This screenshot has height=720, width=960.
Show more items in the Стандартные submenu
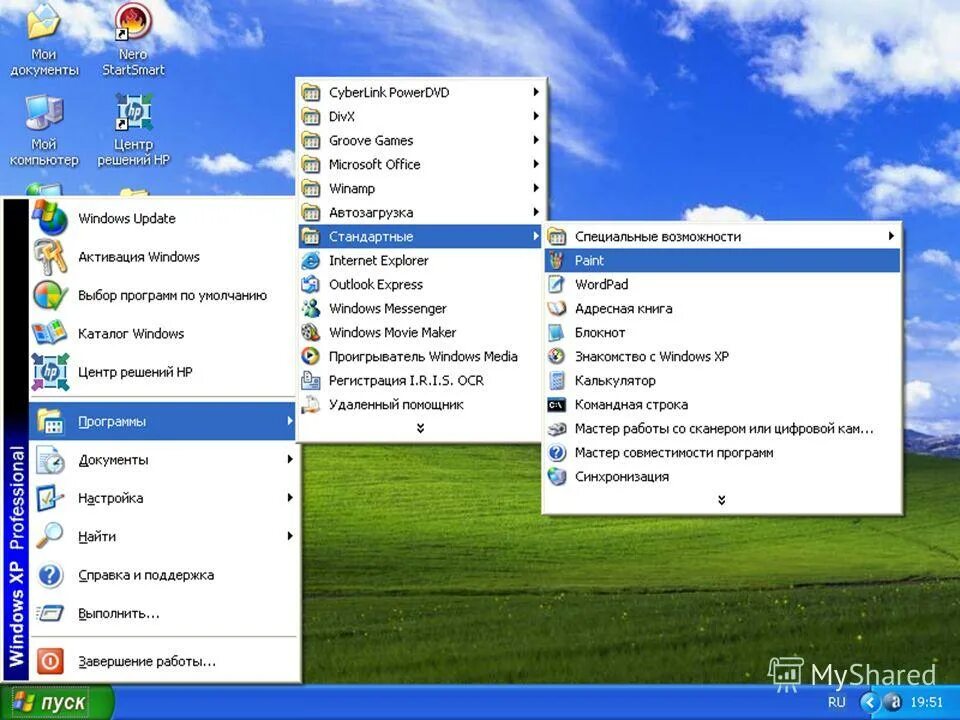point(722,500)
